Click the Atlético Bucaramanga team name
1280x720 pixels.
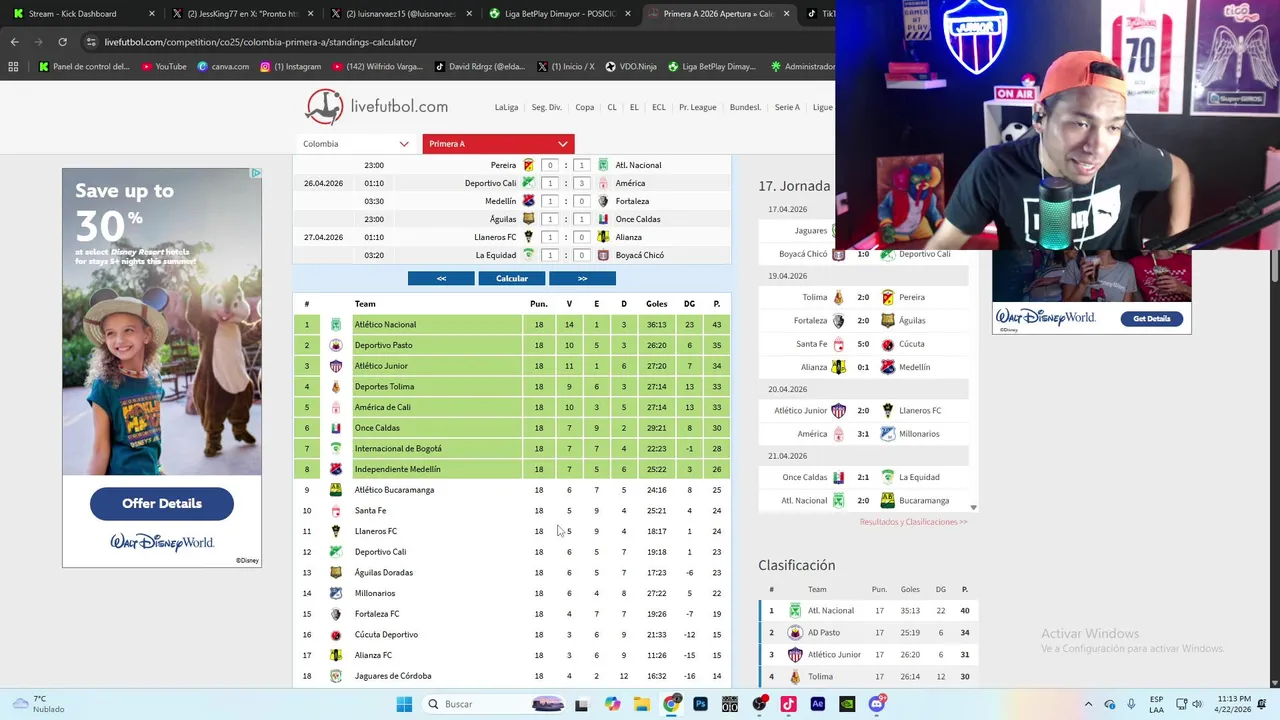pyautogui.click(x=394, y=490)
